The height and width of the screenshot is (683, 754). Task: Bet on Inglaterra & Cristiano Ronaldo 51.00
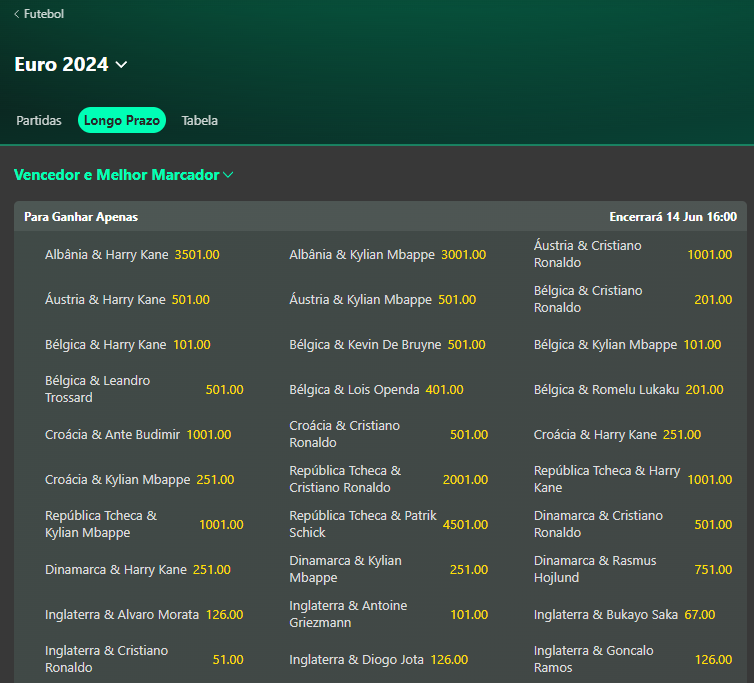(227, 660)
